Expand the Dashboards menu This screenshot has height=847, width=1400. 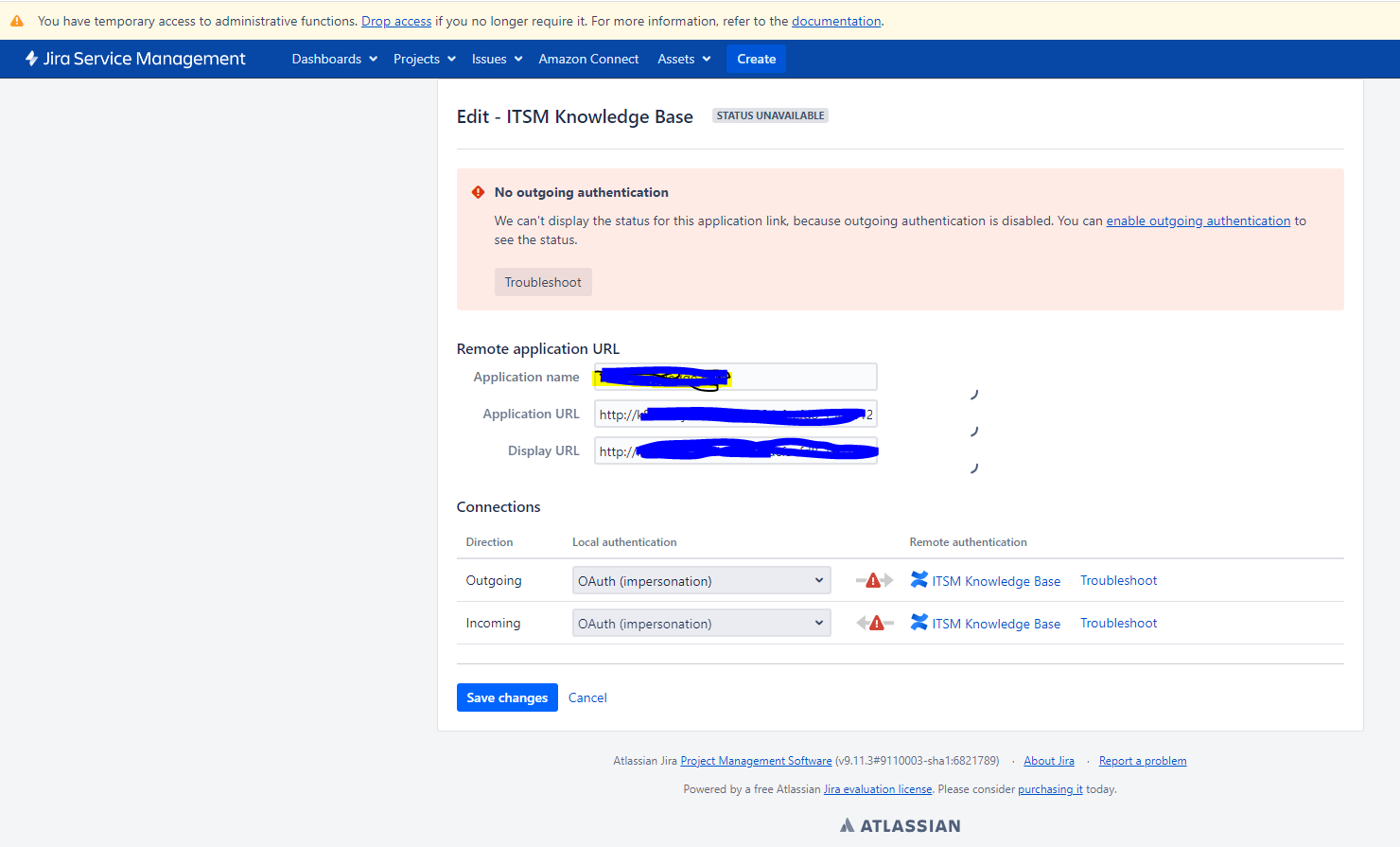tap(334, 59)
